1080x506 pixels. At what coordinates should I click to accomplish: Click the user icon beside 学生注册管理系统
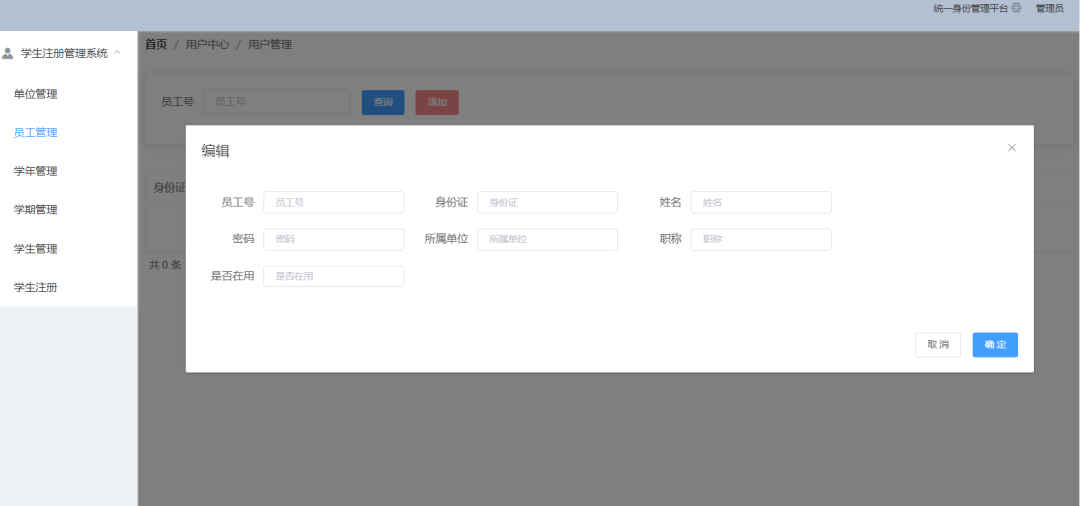click(x=8, y=53)
